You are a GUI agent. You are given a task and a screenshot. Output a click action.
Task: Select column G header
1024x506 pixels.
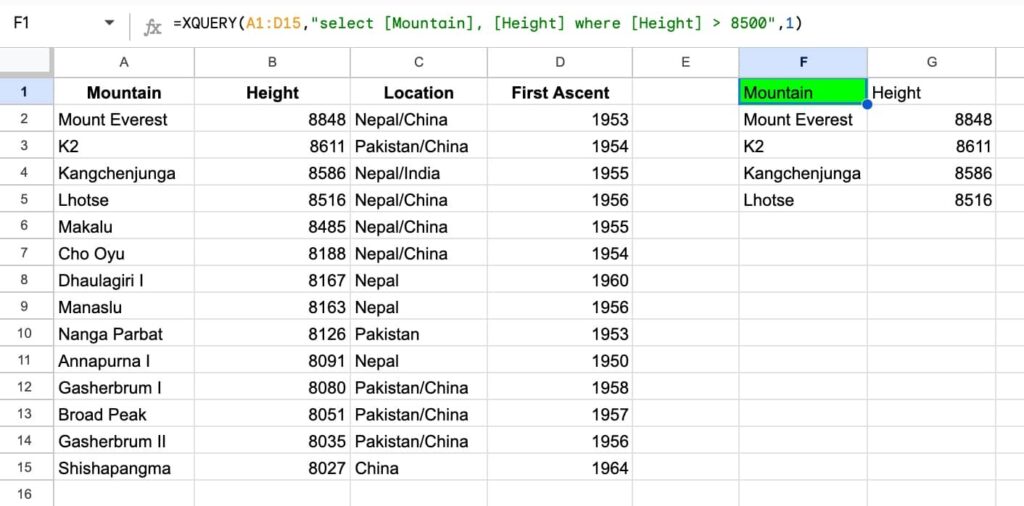(x=931, y=62)
